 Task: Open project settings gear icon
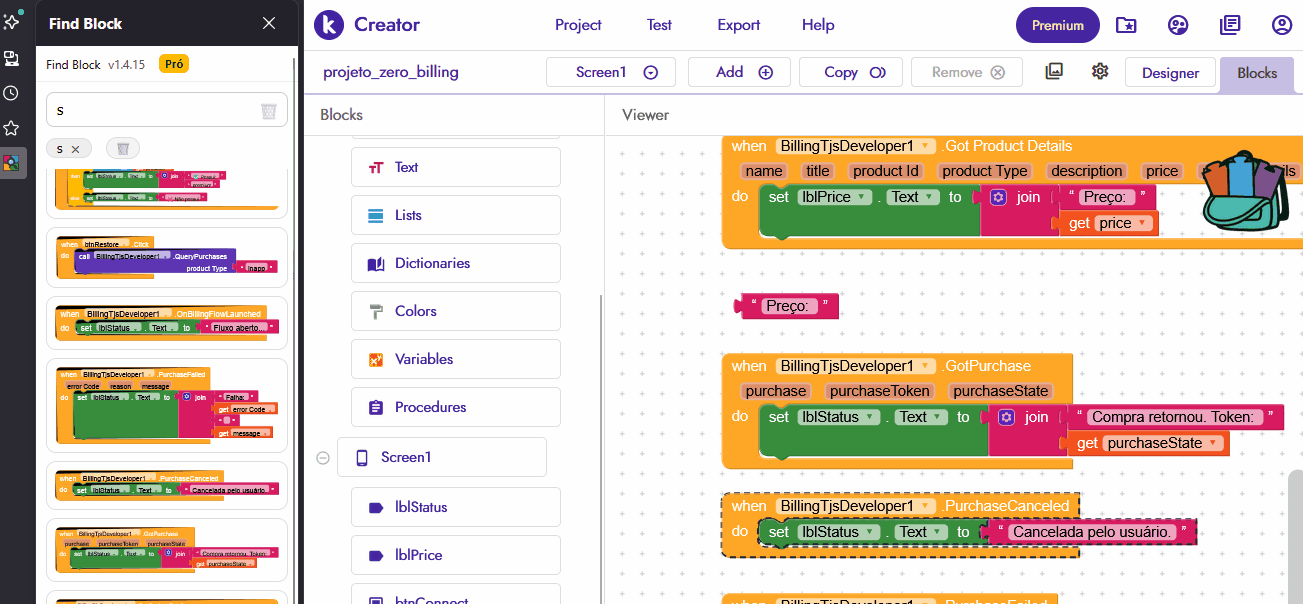1100,71
